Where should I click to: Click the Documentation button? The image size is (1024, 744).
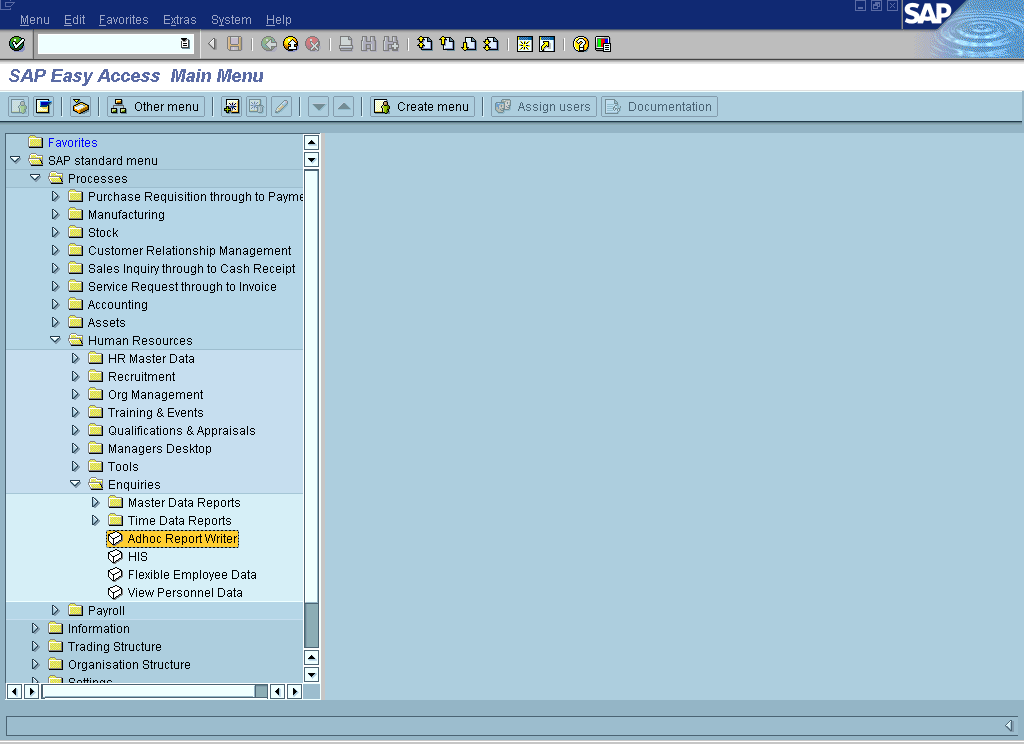point(660,106)
